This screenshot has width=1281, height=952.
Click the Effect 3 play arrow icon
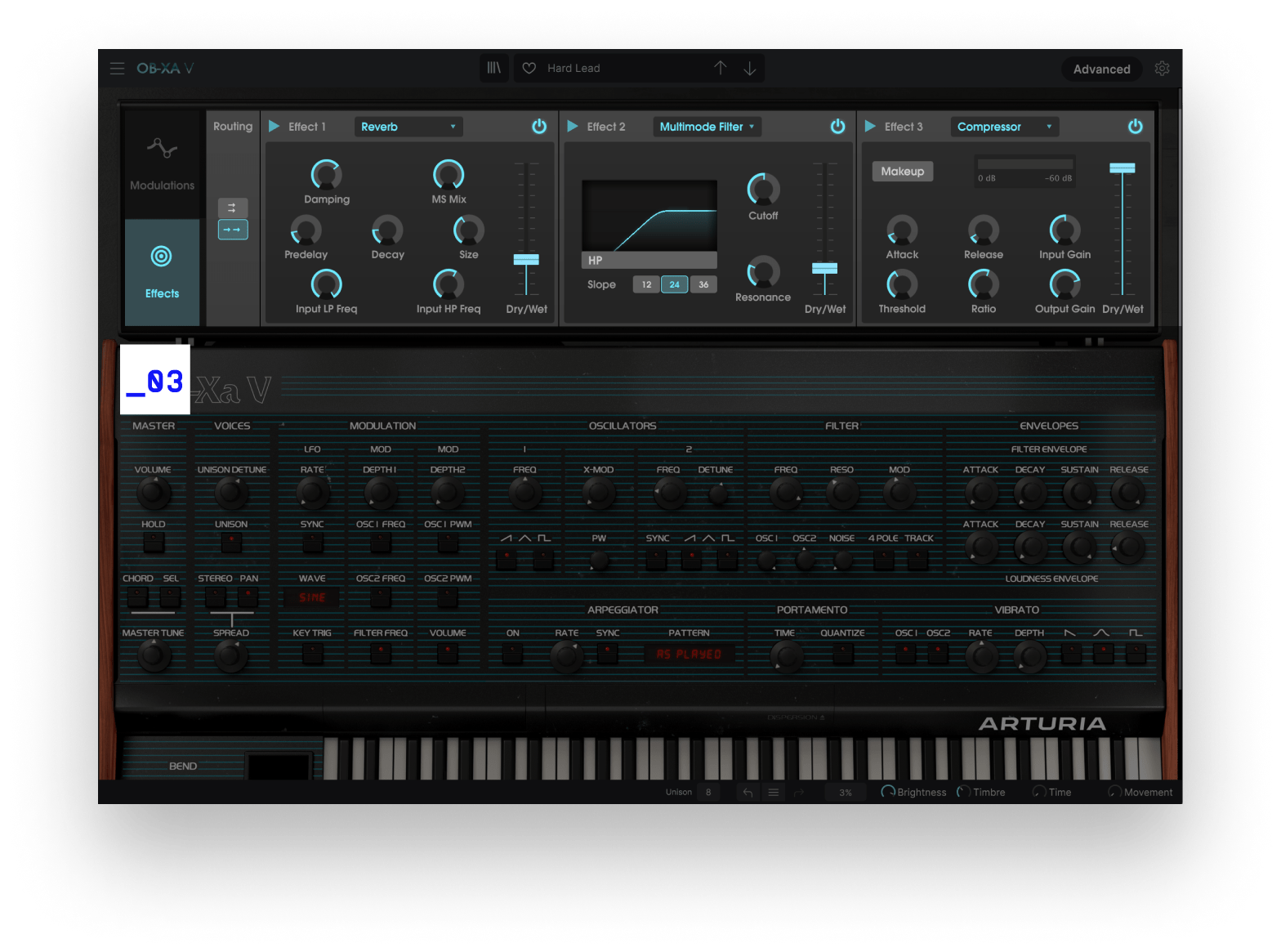point(870,127)
